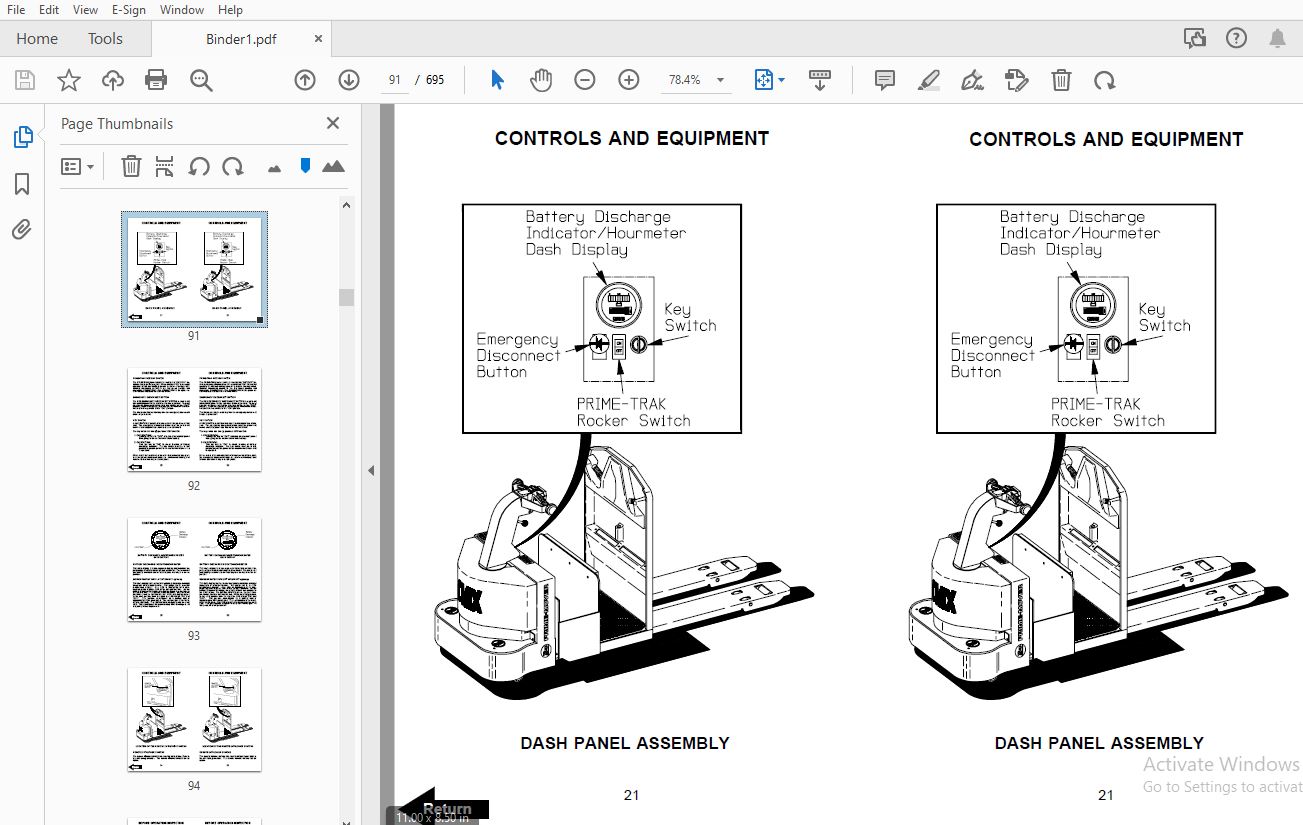1303x825 pixels.
Task: Click the upload to cloud icon
Action: (112, 80)
